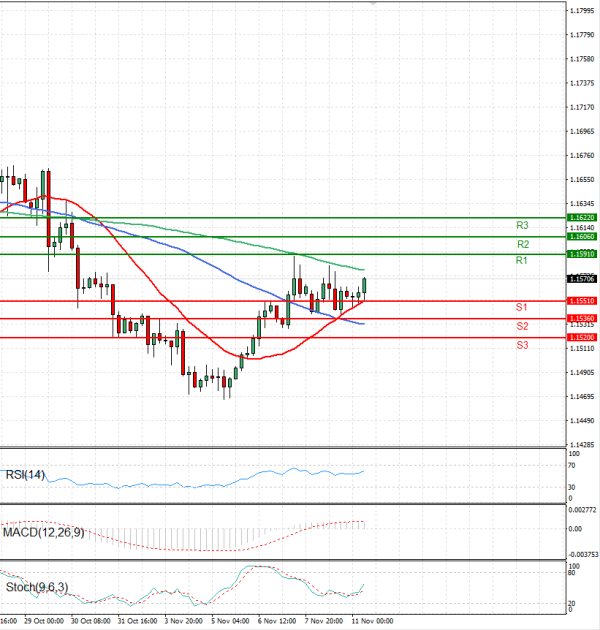Select the 11 Nov 00:00 time label
The width and height of the screenshot is (600, 630).
pyautogui.click(x=373, y=621)
